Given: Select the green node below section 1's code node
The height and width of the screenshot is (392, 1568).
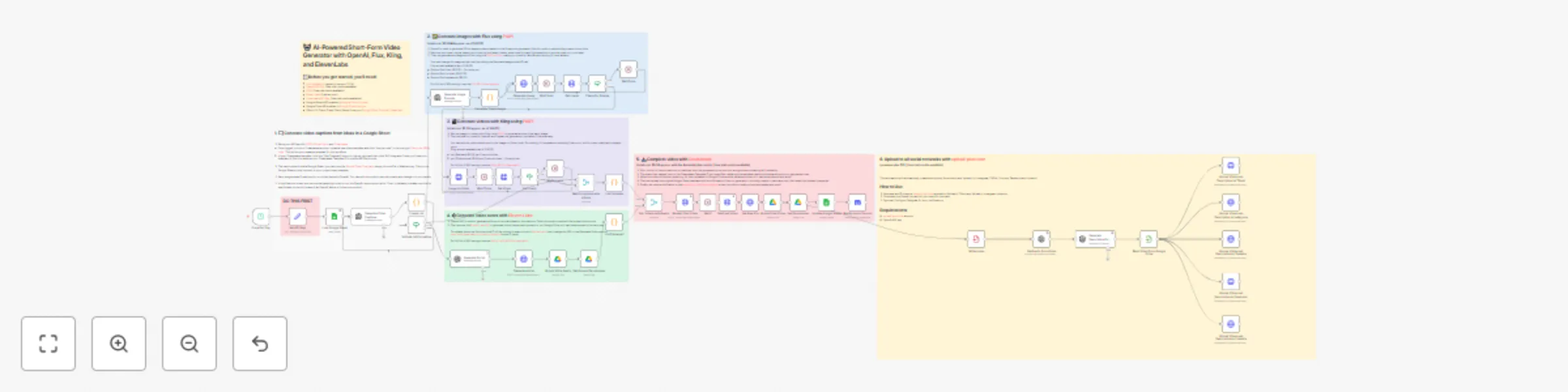Looking at the screenshot, I should coord(416,225).
